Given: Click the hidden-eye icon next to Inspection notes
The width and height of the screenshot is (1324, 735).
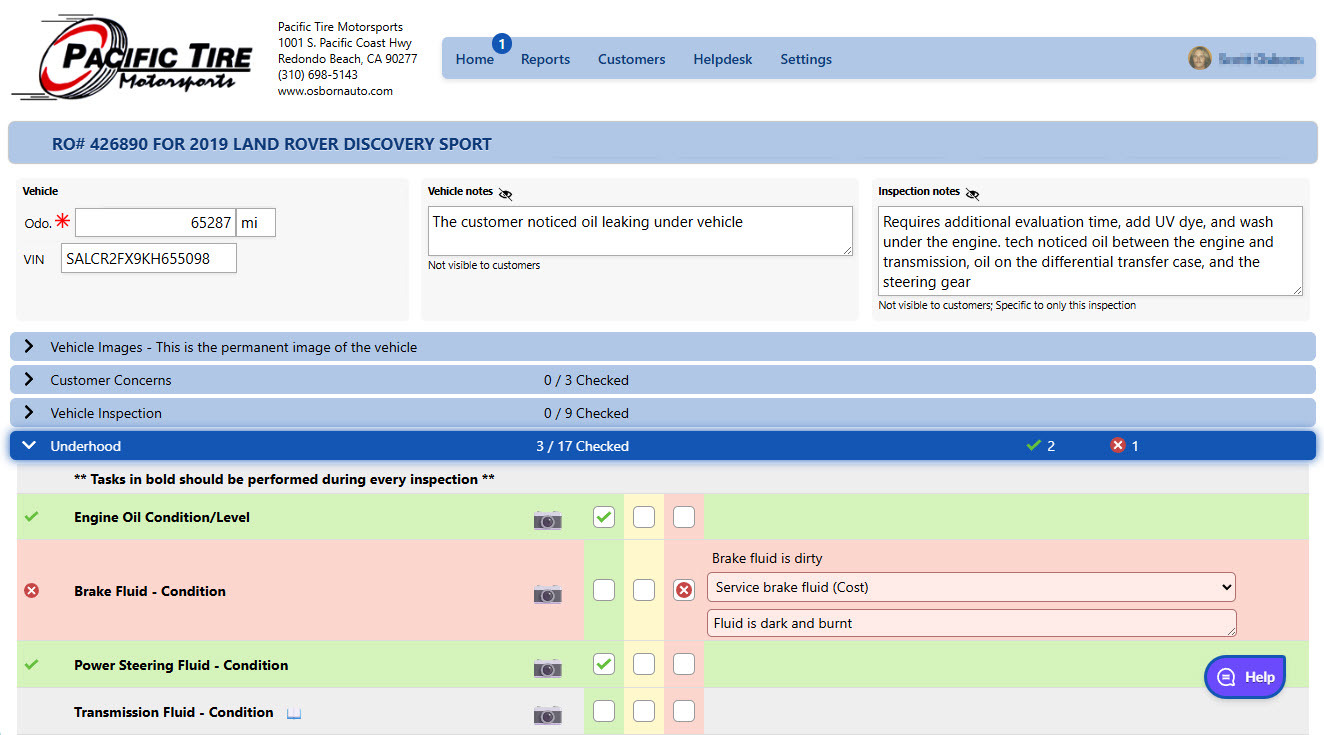Looking at the screenshot, I should tap(972, 192).
